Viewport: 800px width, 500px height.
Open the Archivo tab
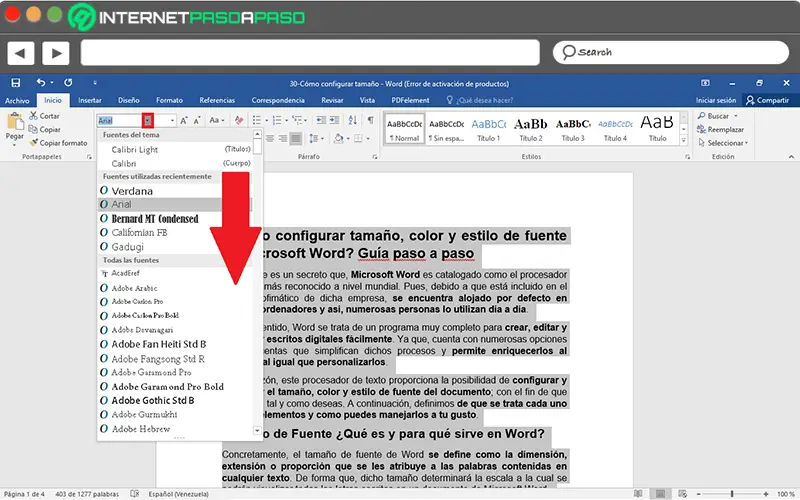(17, 101)
